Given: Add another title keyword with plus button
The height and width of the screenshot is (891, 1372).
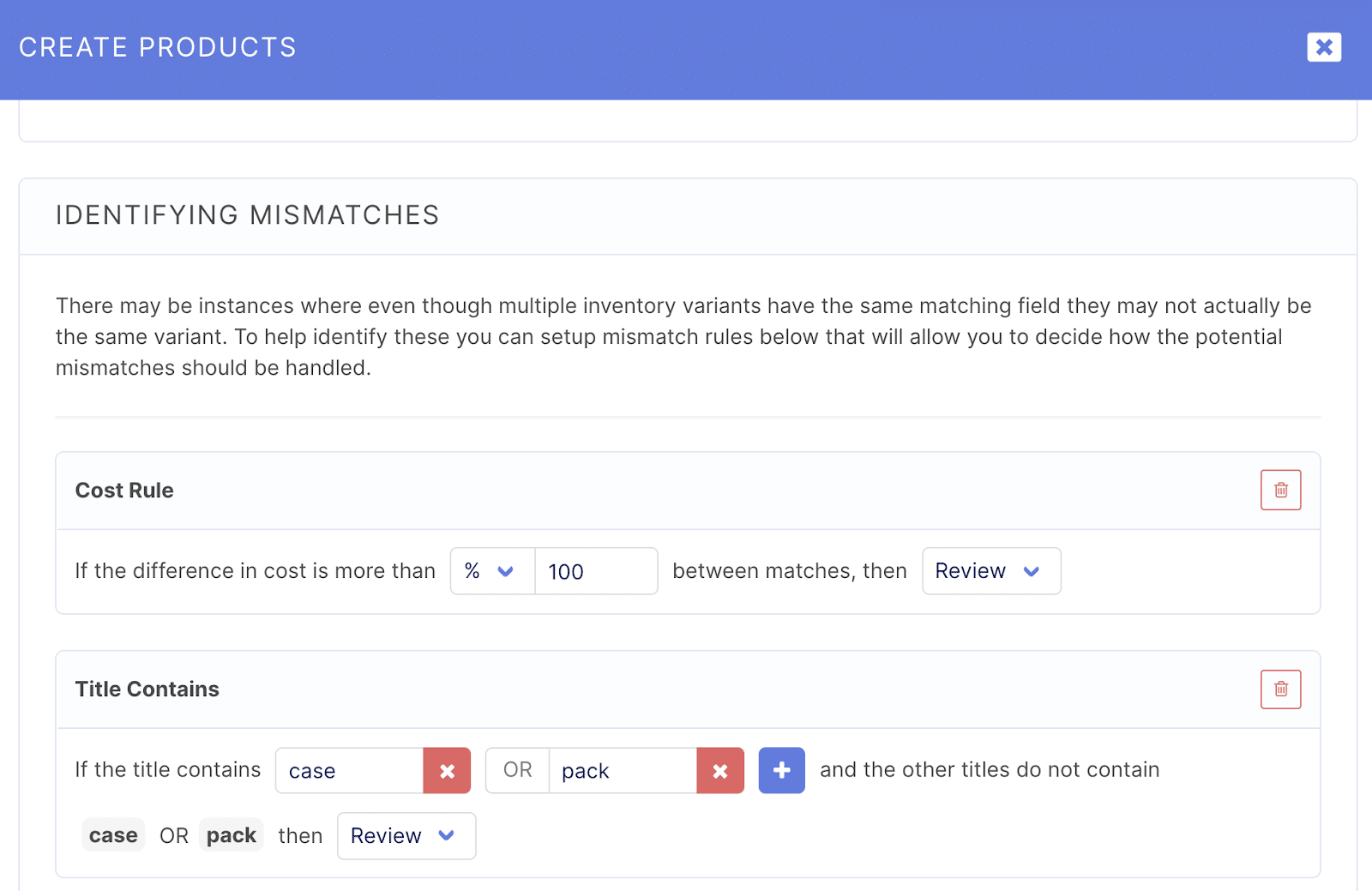Looking at the screenshot, I should click(x=781, y=770).
